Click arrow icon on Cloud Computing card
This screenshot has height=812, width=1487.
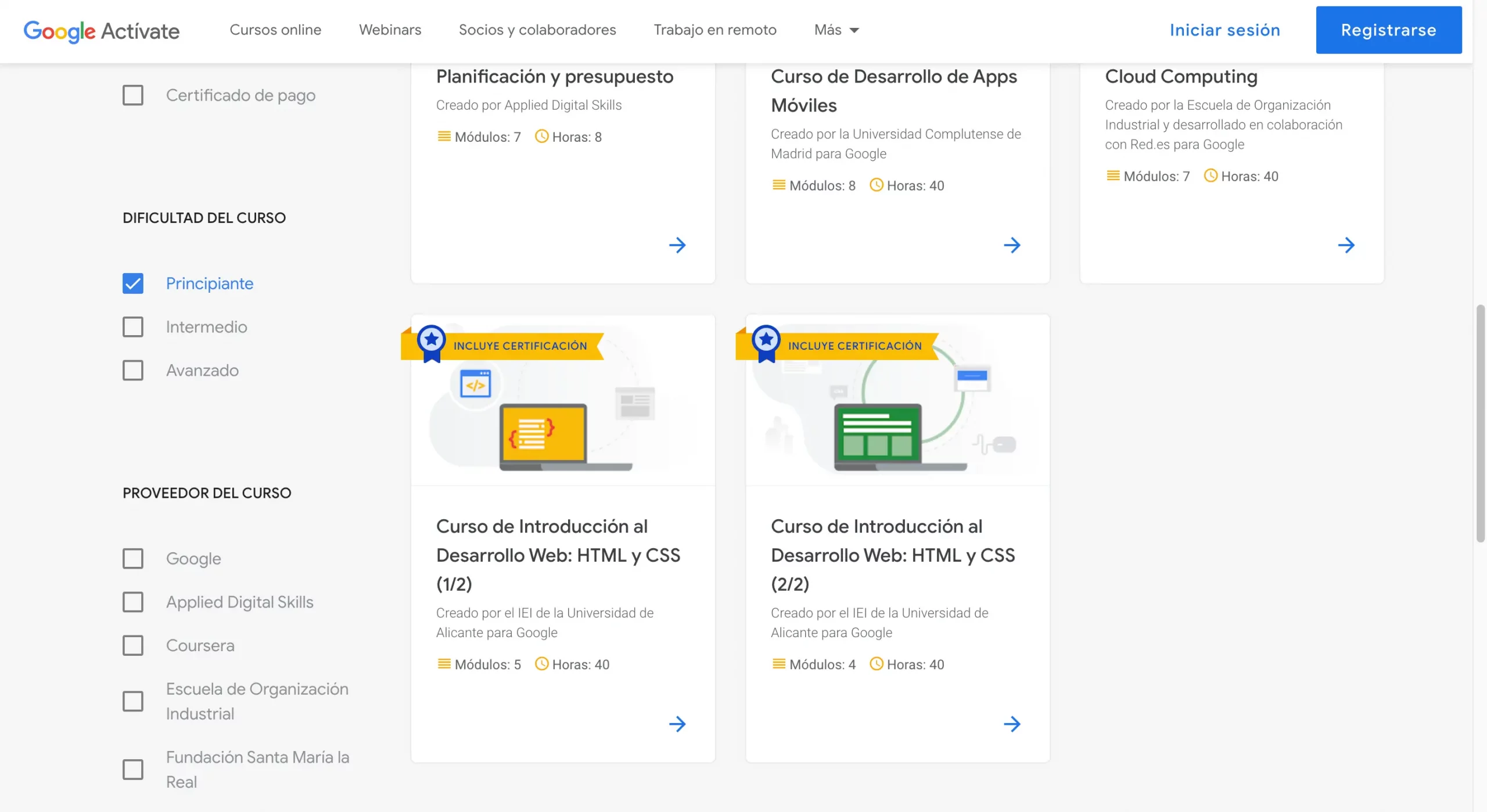pos(1346,245)
